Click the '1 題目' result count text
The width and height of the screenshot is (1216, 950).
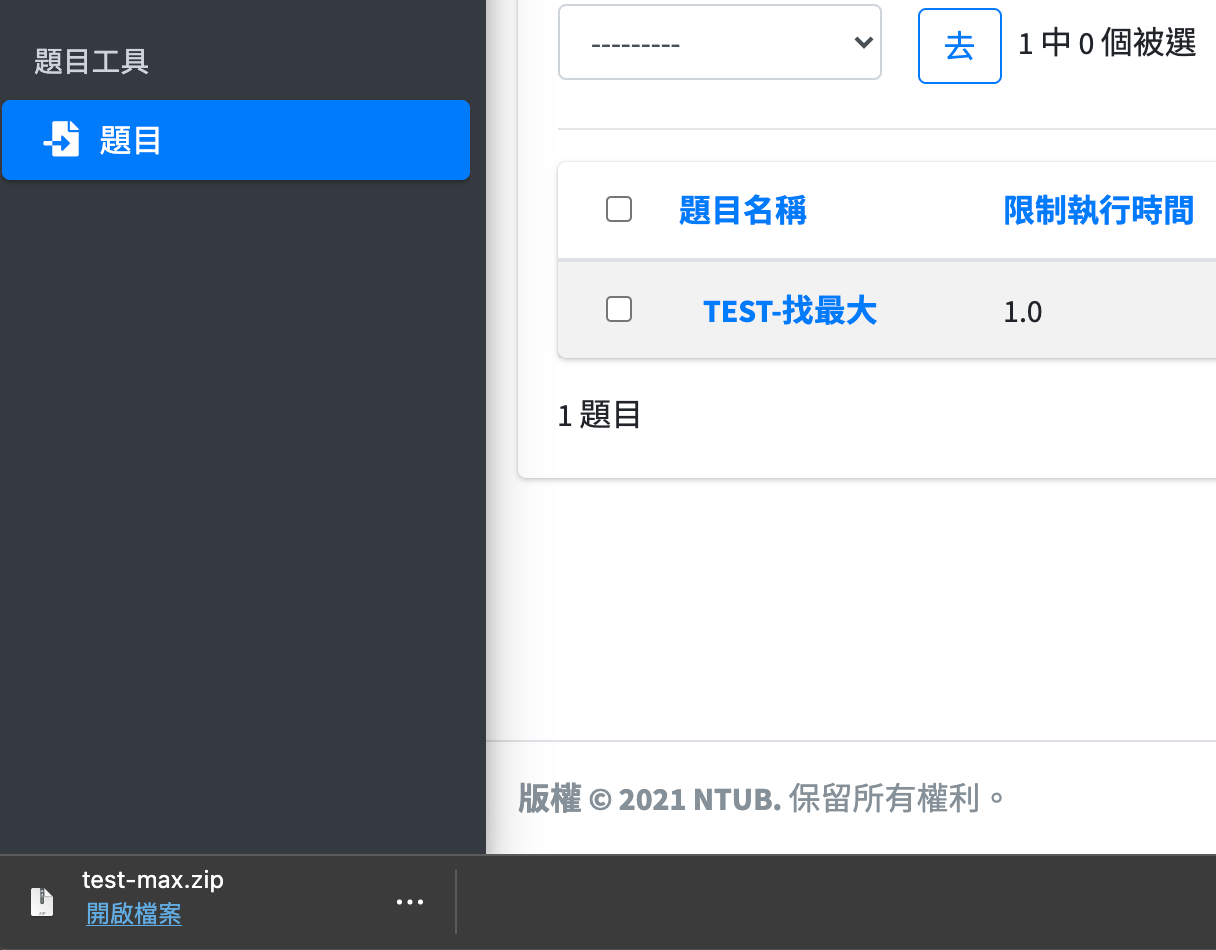[x=599, y=414]
